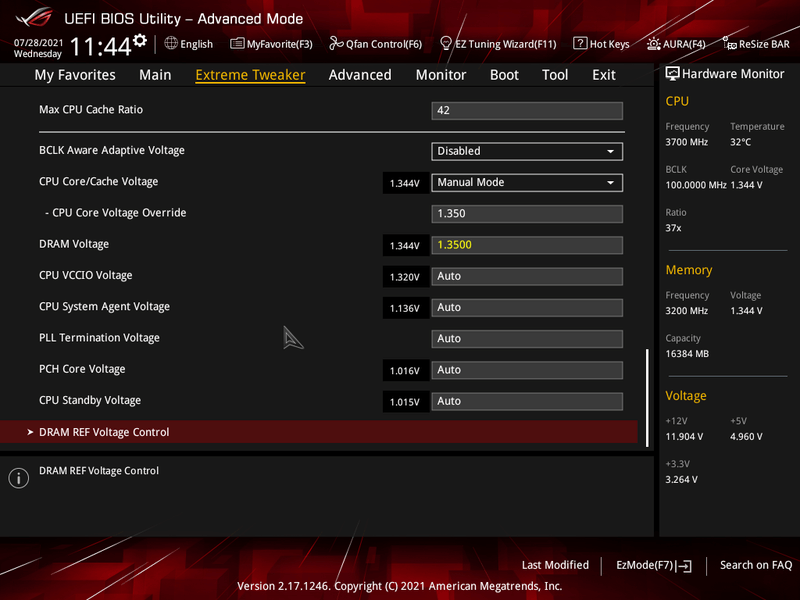Open the My Favorites tab
Image resolution: width=800 pixels, height=600 pixels.
coord(75,74)
